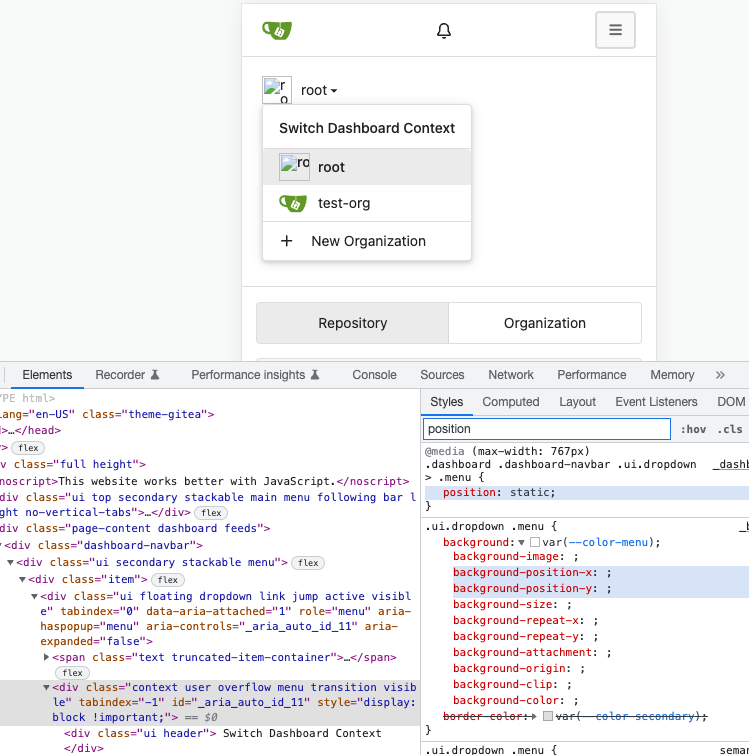This screenshot has width=749, height=755.
Task: Click the test-org Gitea logo avatar
Action: click(293, 203)
